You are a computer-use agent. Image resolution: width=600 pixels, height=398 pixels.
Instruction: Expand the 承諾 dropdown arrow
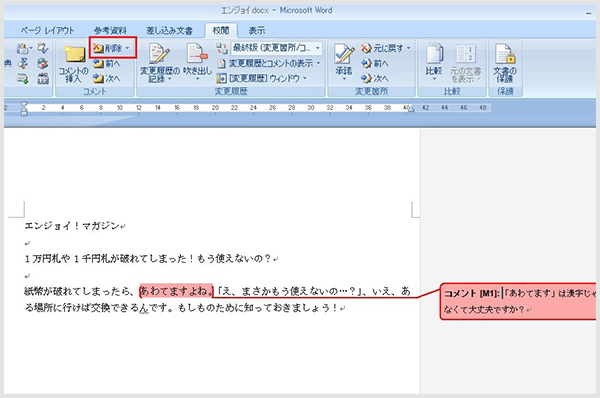[344, 79]
